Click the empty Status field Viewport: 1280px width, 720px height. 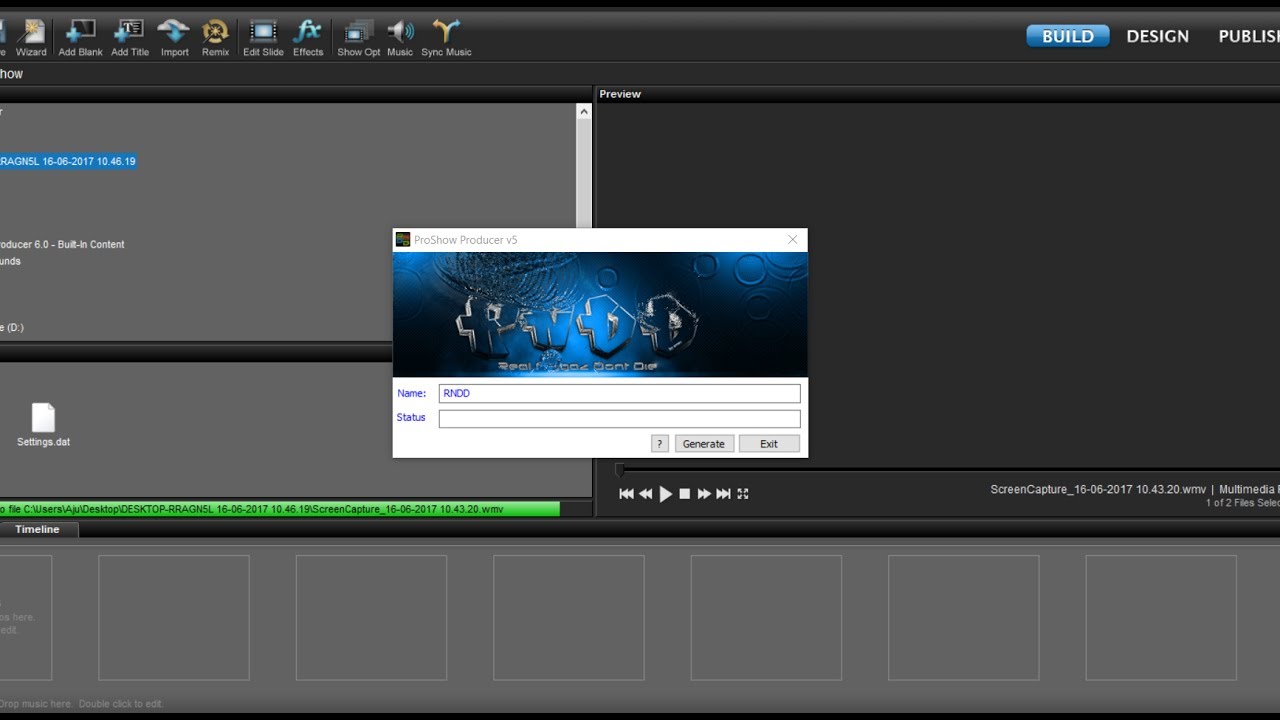(x=619, y=419)
